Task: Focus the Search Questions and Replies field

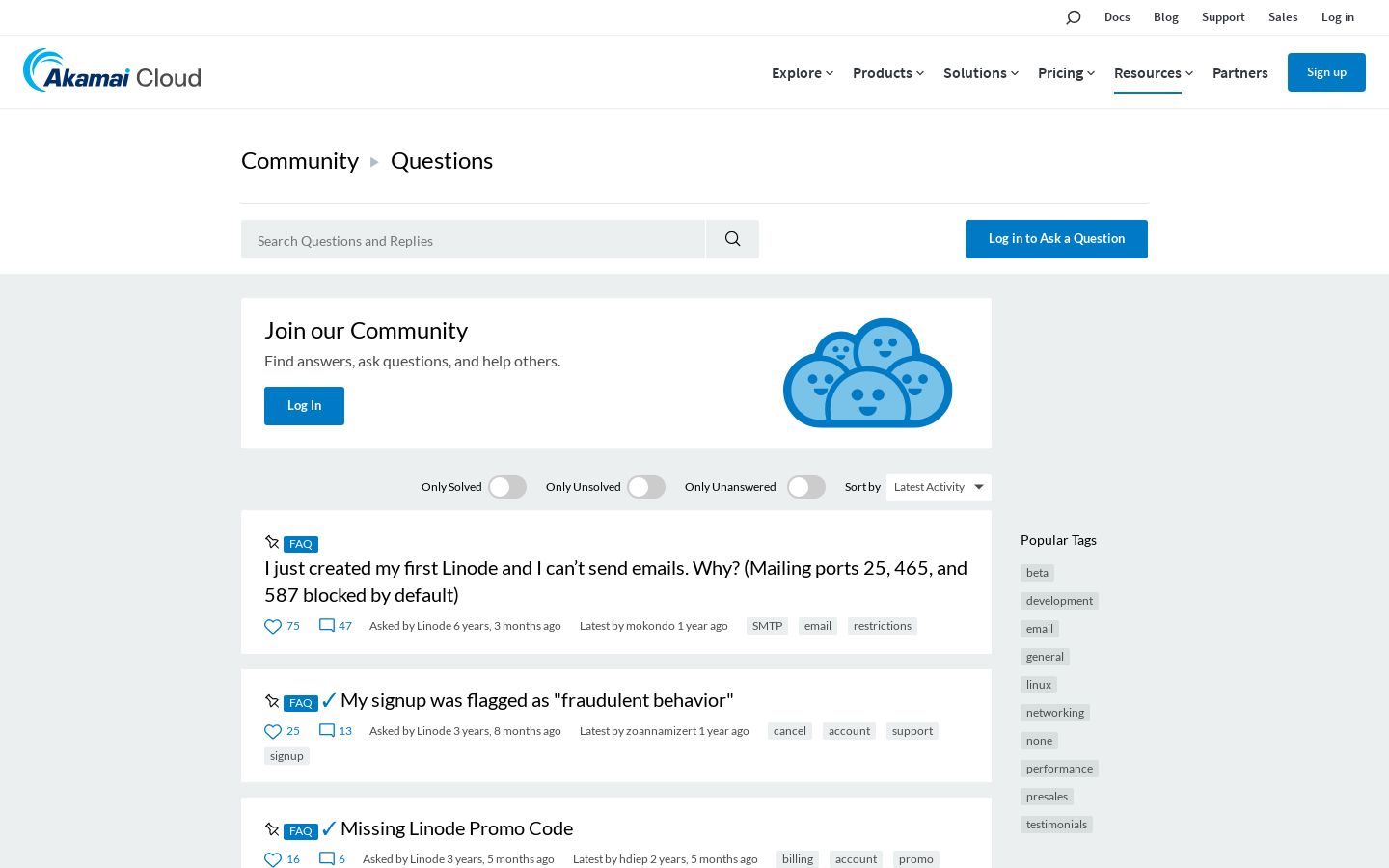Action: (473, 239)
